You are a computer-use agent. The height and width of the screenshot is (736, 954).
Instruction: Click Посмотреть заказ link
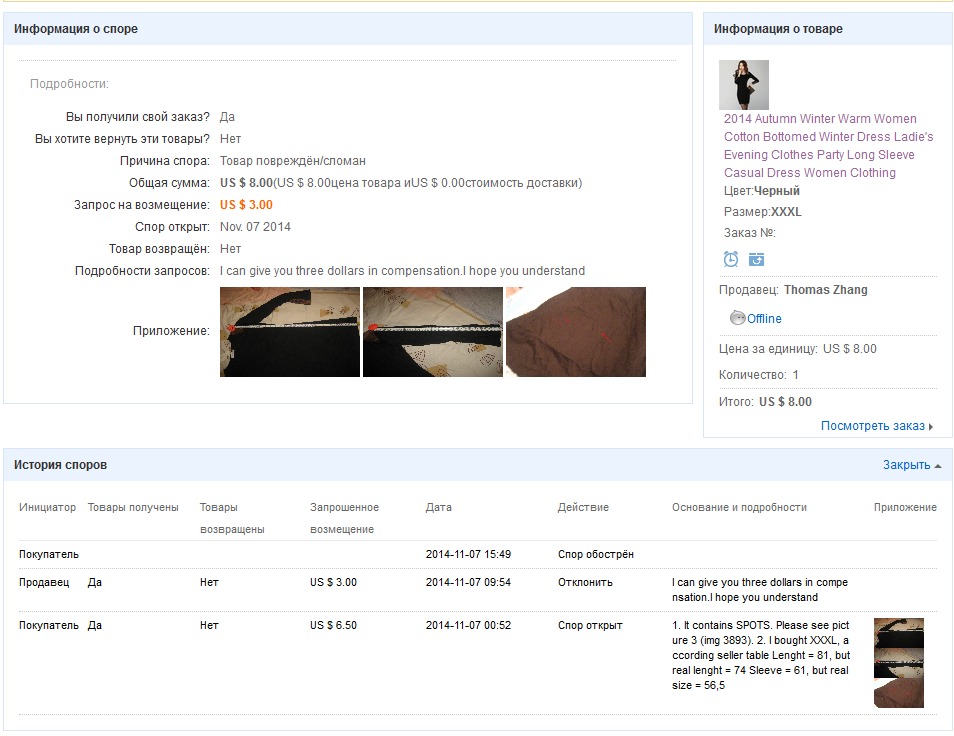(x=872, y=426)
